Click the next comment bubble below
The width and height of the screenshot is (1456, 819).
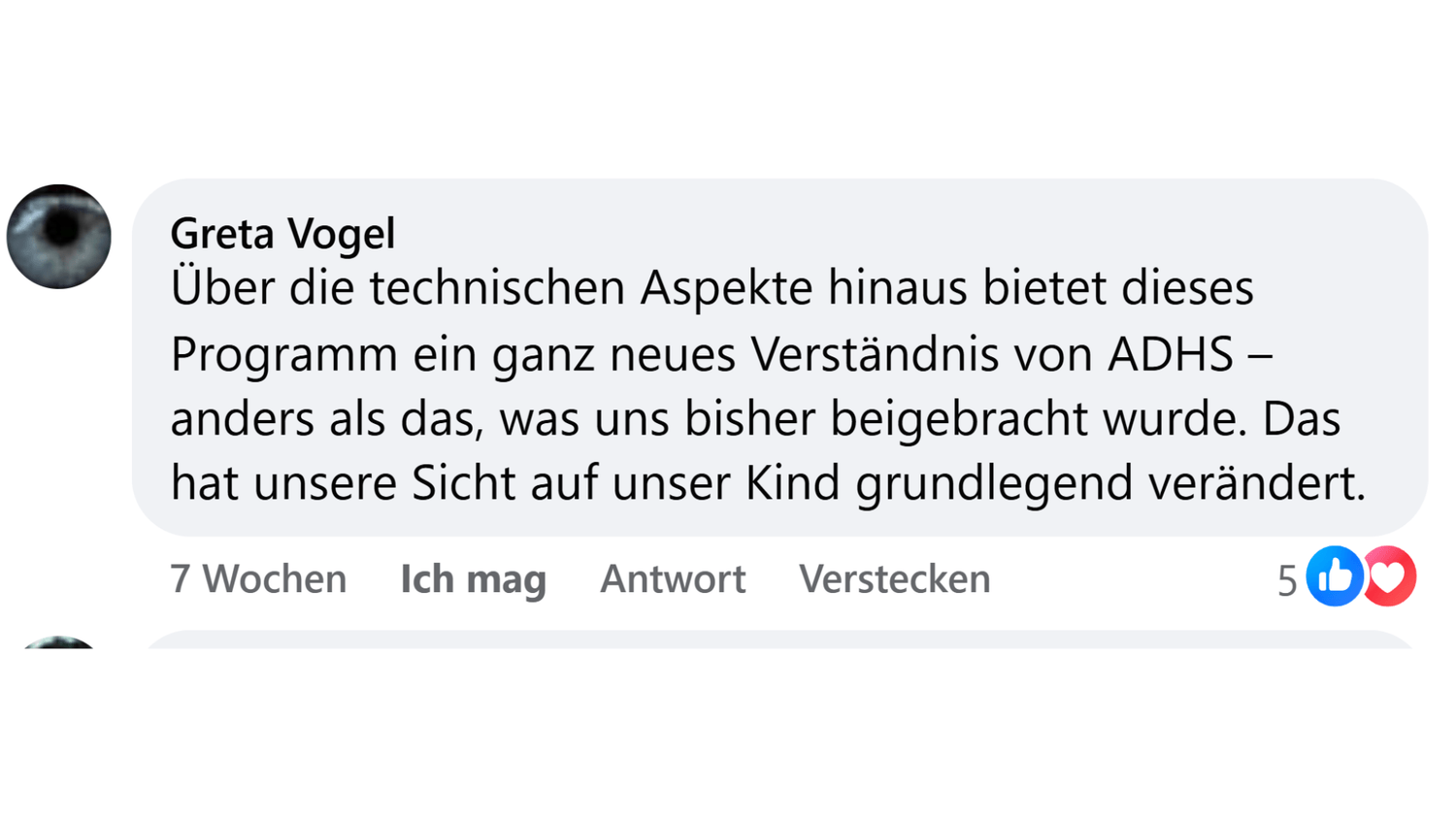coord(777,640)
